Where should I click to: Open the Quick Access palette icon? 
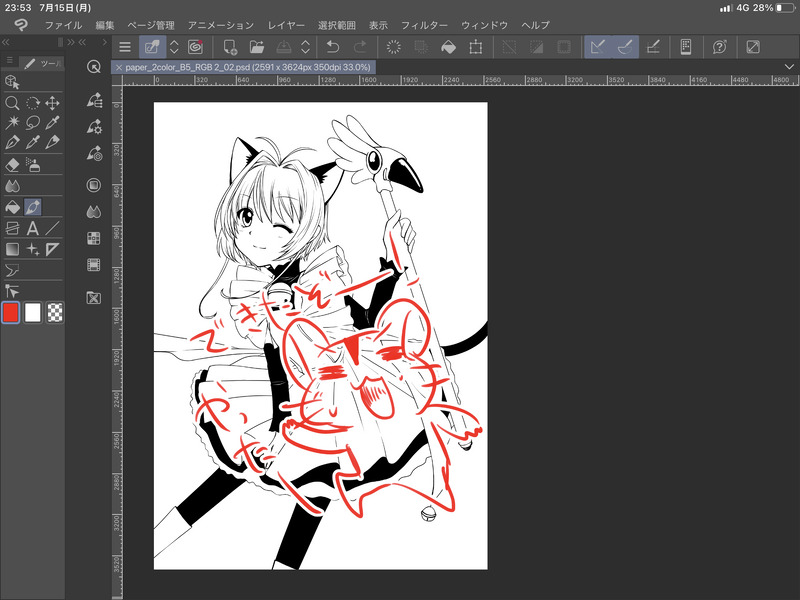click(94, 66)
